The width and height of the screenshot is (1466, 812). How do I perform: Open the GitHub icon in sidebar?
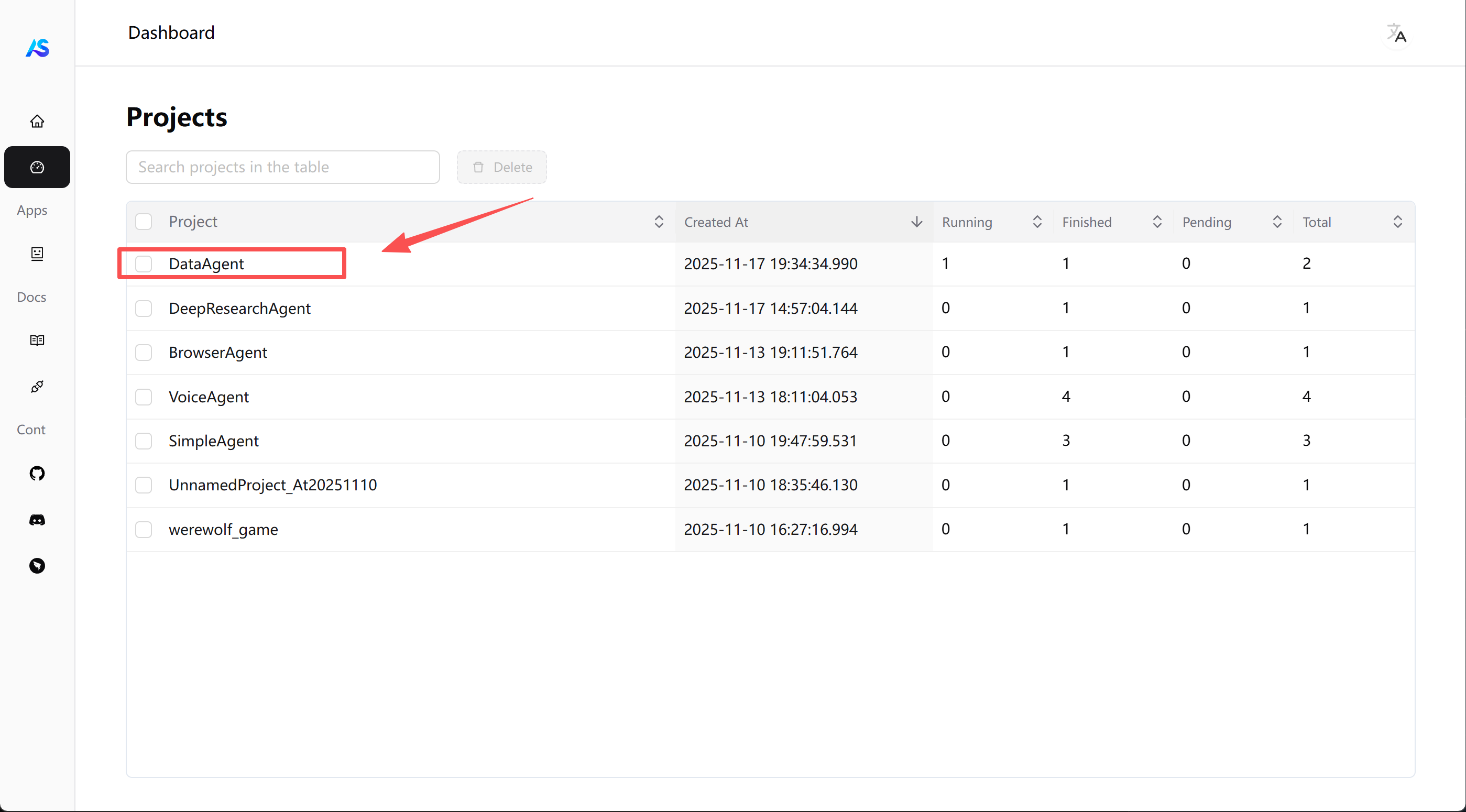(x=37, y=474)
